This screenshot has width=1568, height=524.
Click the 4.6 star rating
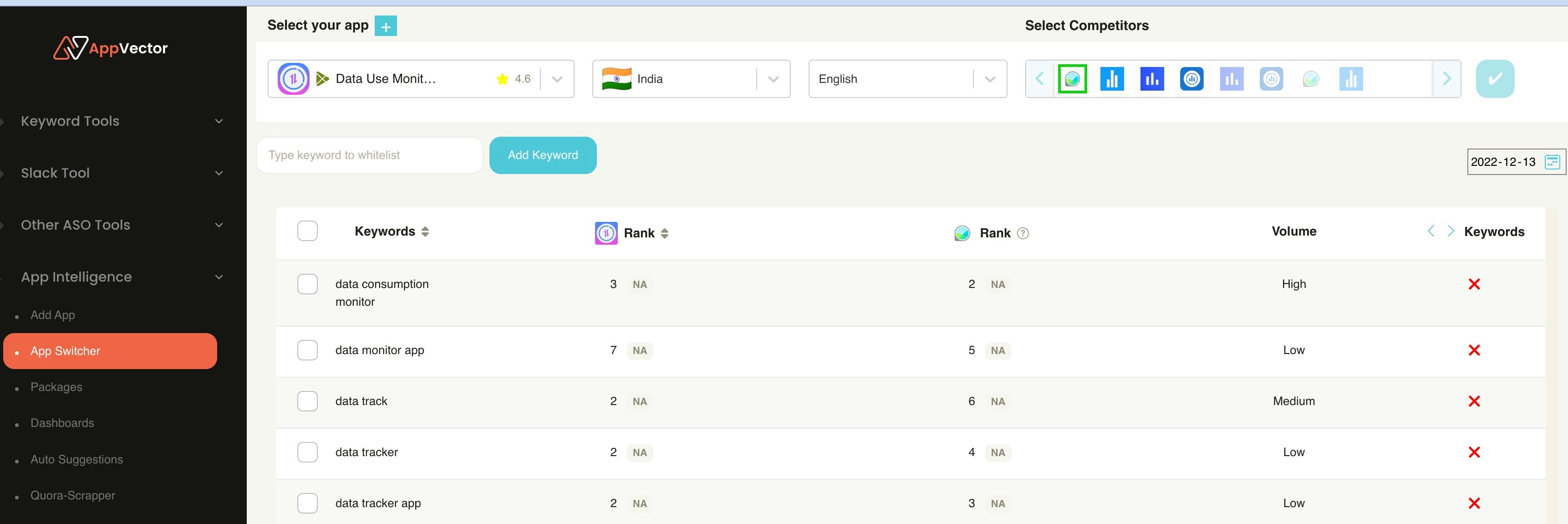click(514, 78)
